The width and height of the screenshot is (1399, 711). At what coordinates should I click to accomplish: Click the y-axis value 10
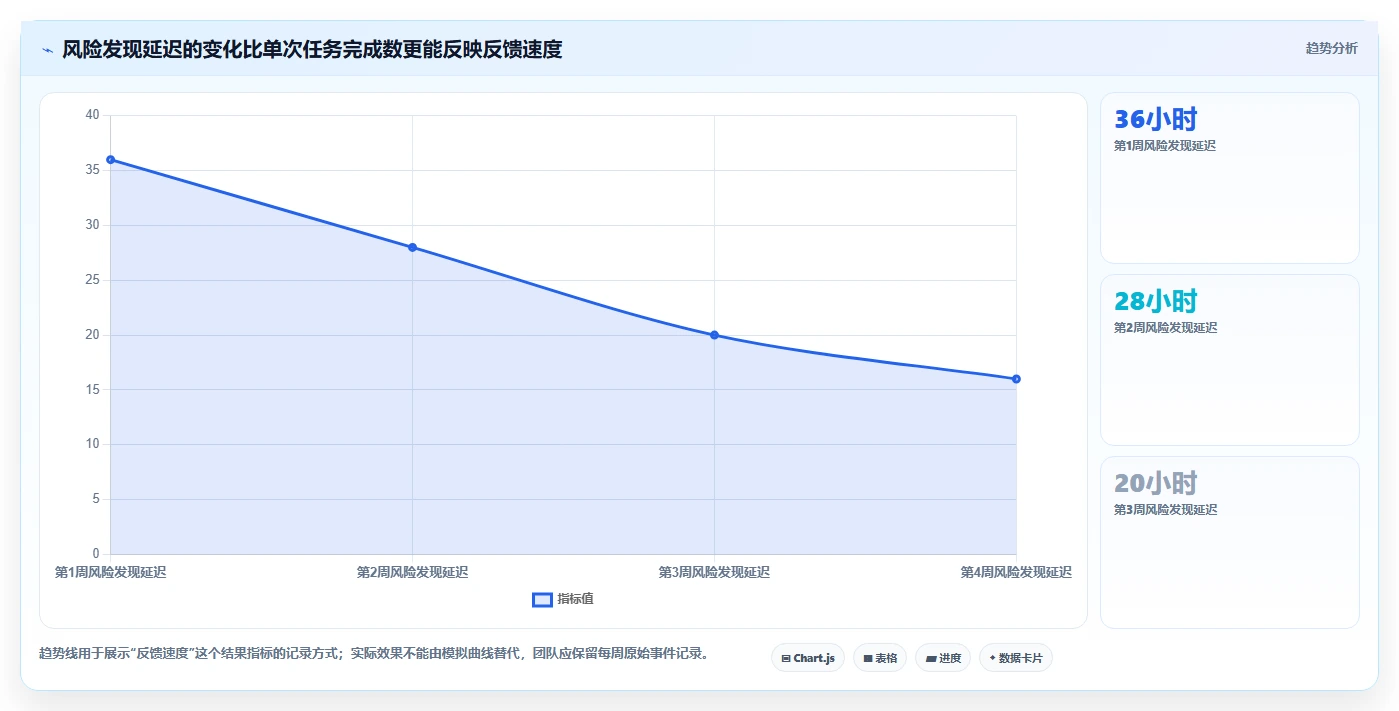coord(92,444)
